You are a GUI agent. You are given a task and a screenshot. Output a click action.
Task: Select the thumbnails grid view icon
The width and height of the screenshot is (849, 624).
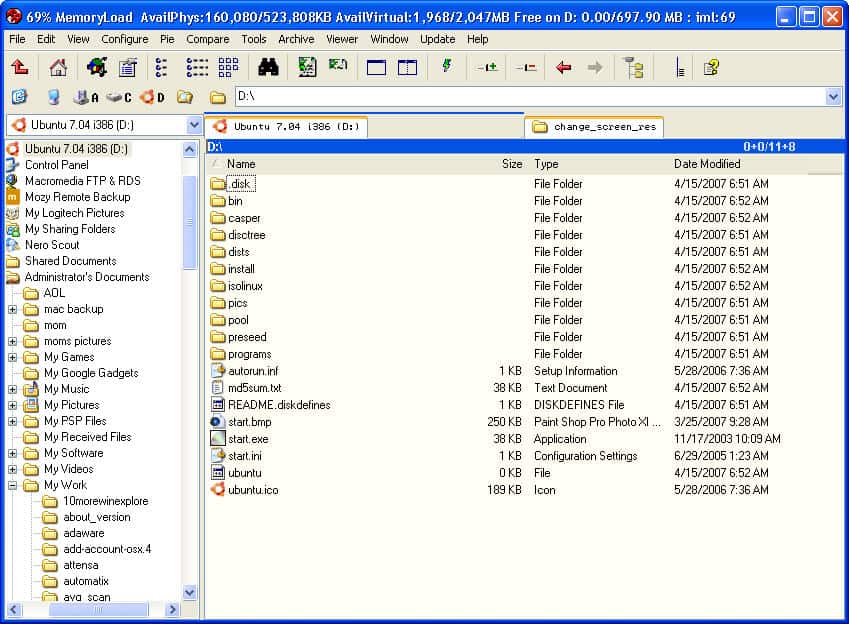pos(228,68)
